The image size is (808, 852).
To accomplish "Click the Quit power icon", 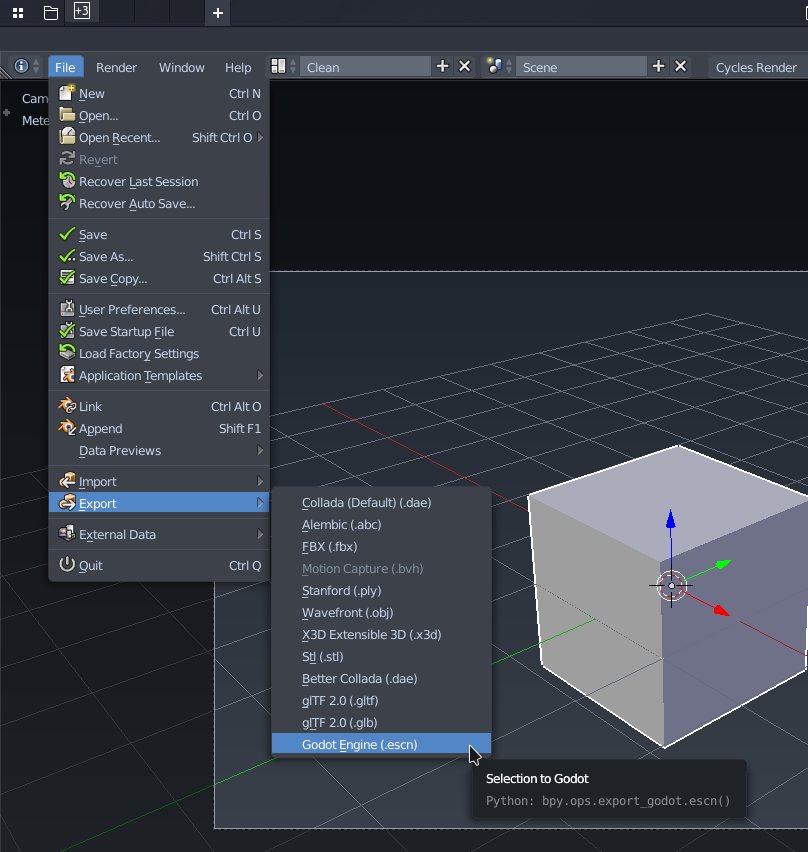I will [x=67, y=565].
